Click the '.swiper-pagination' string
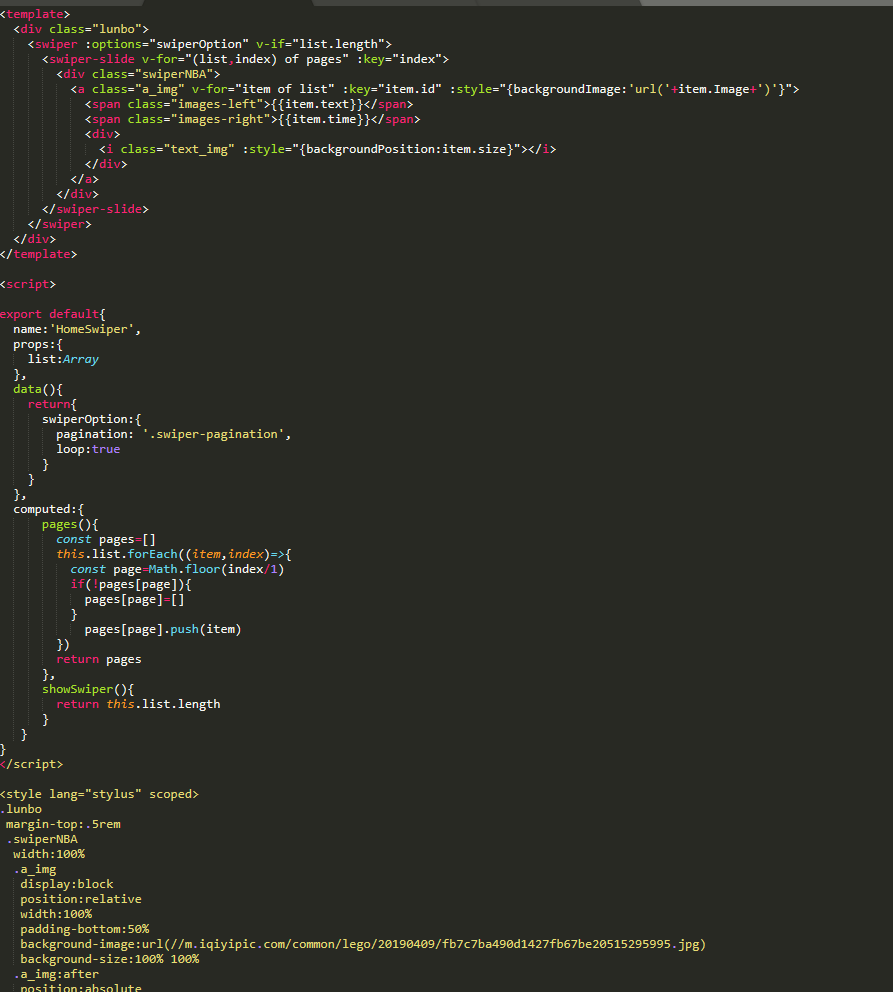 (x=213, y=435)
